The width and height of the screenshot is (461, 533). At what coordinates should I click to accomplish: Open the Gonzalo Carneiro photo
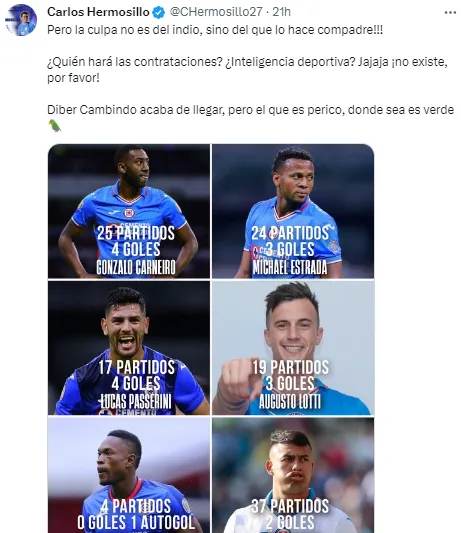[129, 211]
